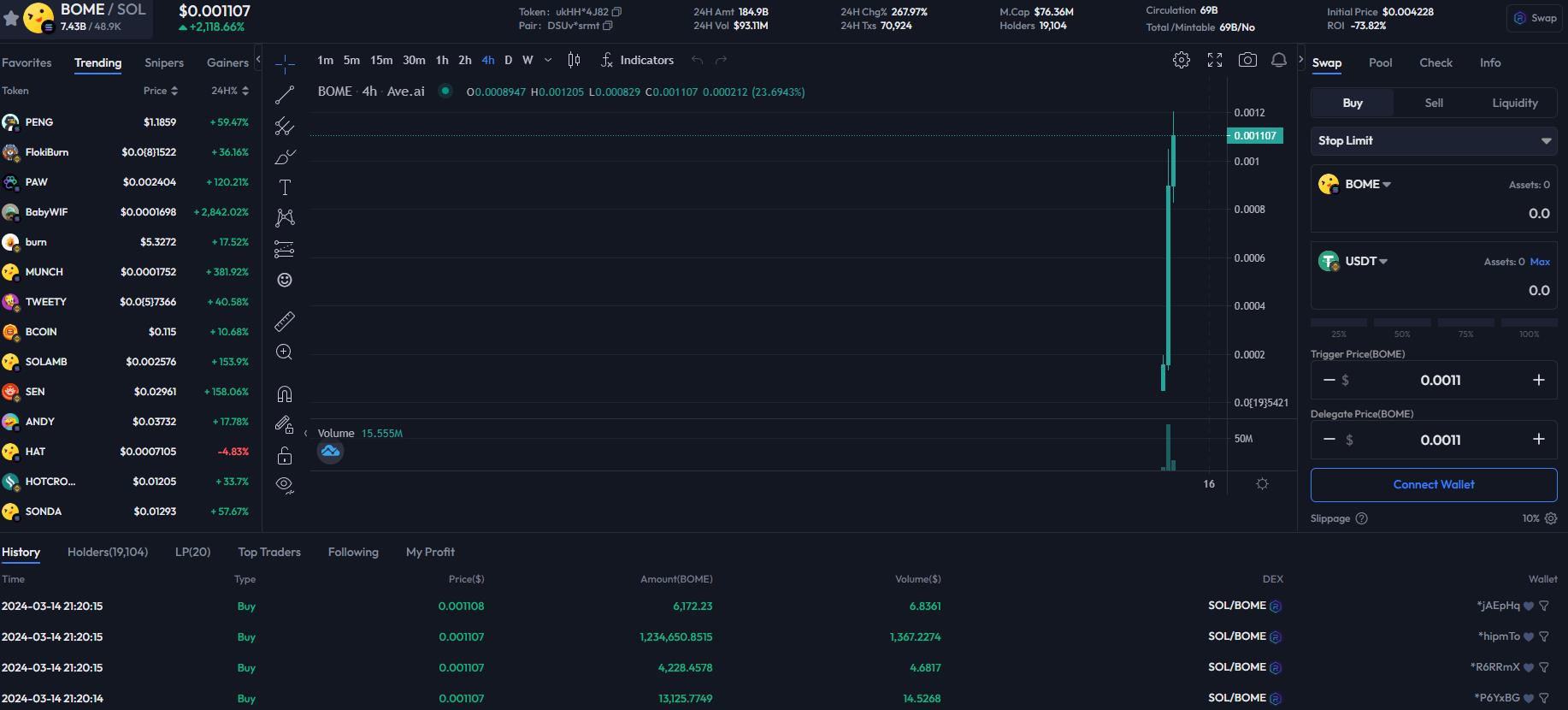Select the crosshair cursor tool
The height and width of the screenshot is (710, 1568).
[285, 63]
